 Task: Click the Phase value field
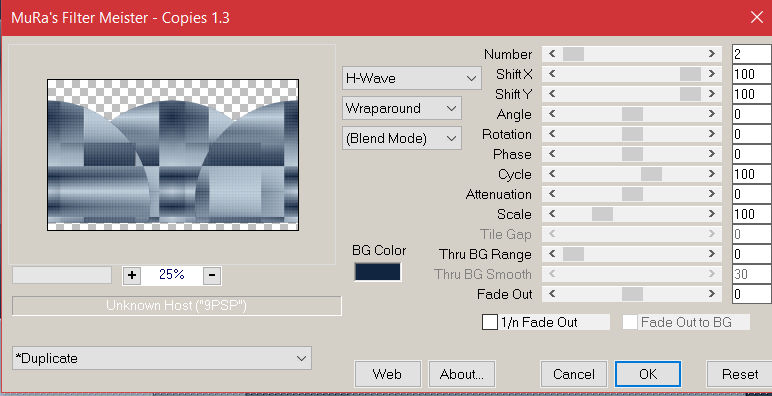tap(752, 154)
